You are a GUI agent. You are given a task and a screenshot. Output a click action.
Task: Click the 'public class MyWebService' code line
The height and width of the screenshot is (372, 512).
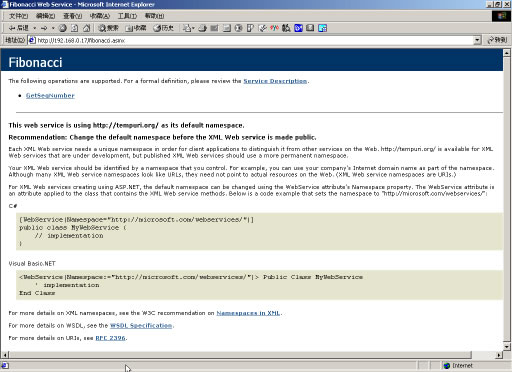tap(73, 228)
